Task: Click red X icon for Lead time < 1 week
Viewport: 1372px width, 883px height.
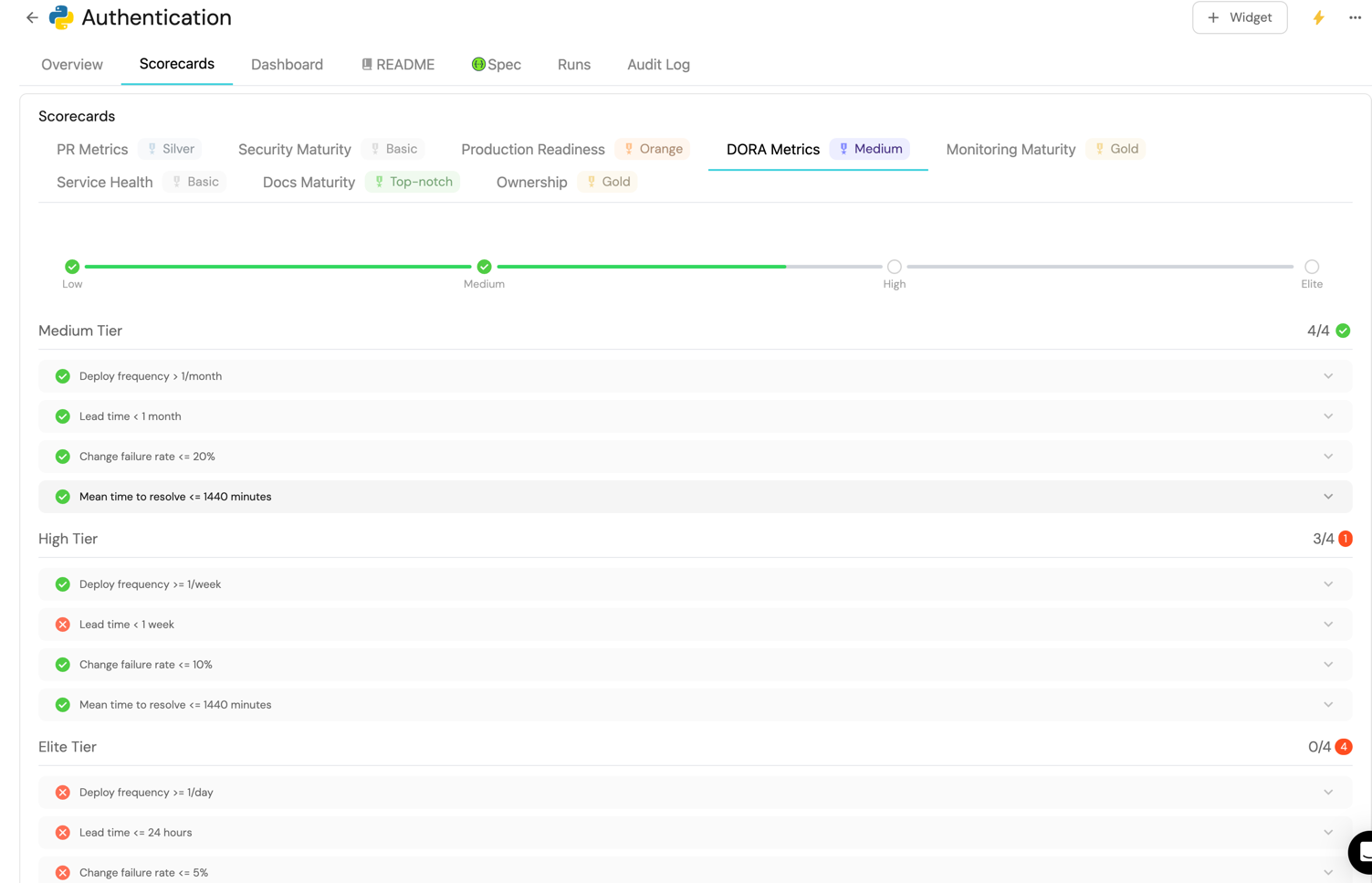Action: [63, 625]
